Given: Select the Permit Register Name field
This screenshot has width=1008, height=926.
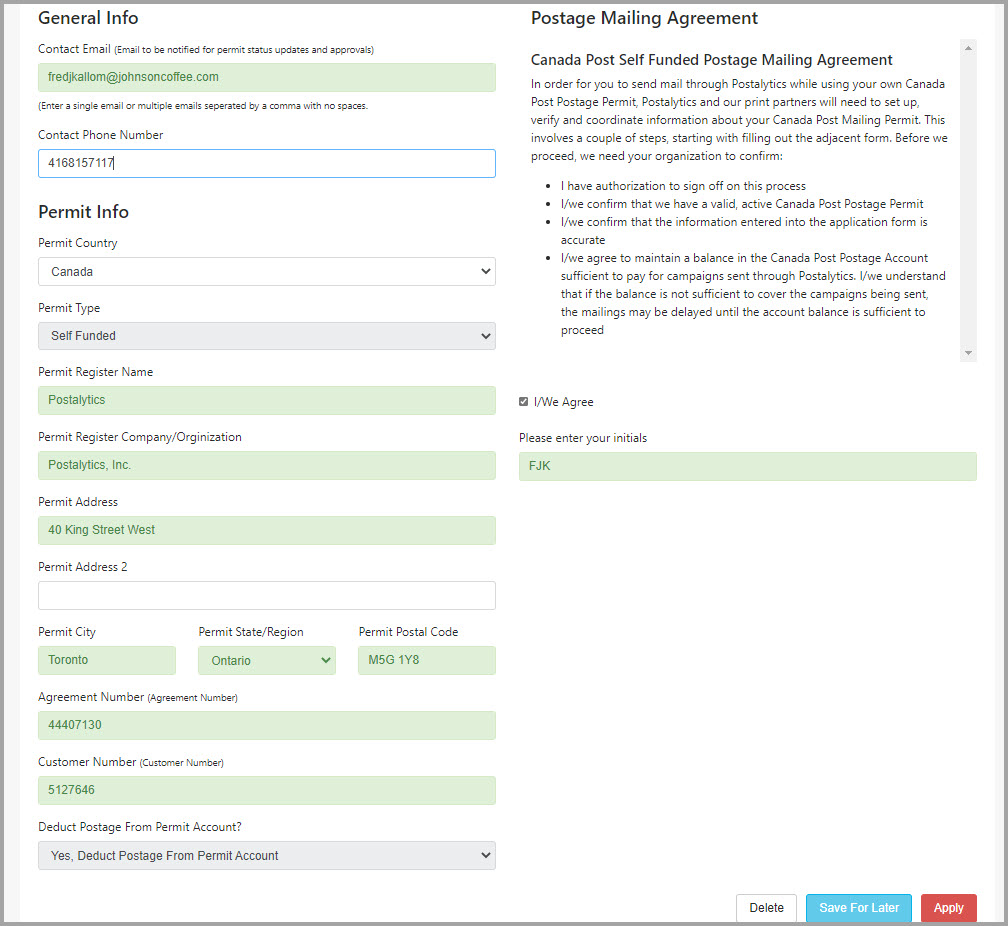Looking at the screenshot, I should pyautogui.click(x=267, y=400).
